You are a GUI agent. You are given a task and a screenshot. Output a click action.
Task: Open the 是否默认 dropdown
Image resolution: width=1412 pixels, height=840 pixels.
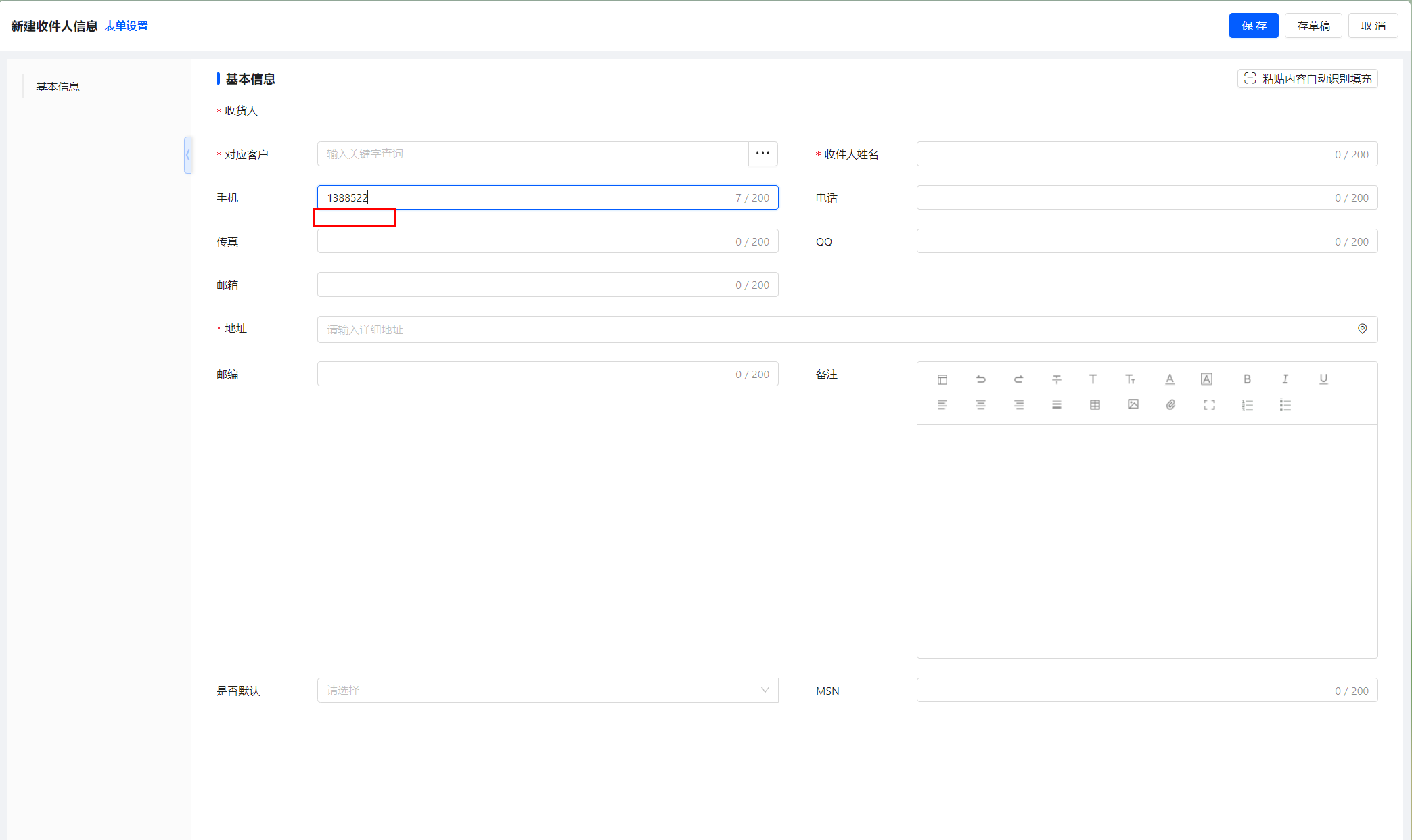coord(548,691)
